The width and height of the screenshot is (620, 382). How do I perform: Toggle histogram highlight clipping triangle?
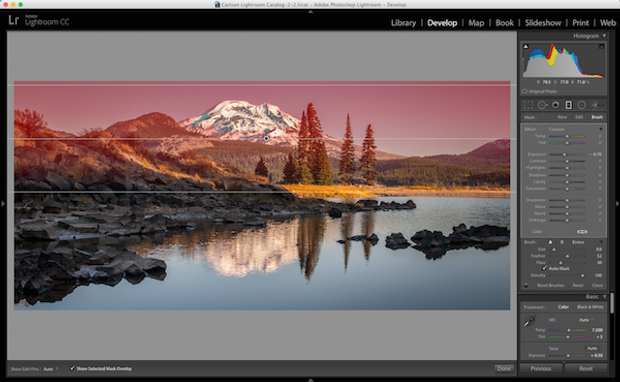pos(601,47)
